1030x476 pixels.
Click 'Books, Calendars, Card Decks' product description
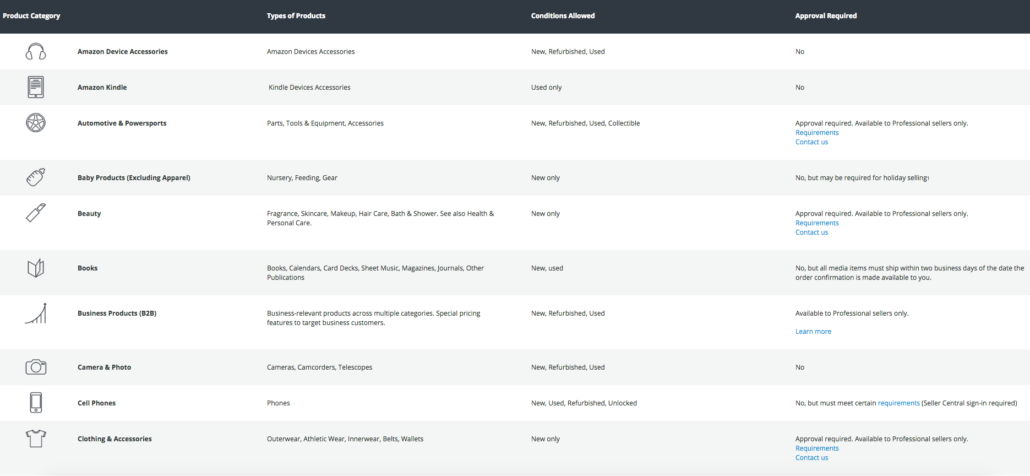coord(375,272)
